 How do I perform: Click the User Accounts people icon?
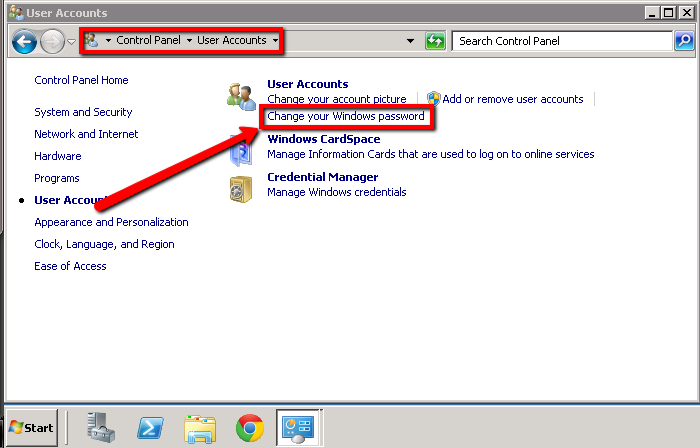241,96
